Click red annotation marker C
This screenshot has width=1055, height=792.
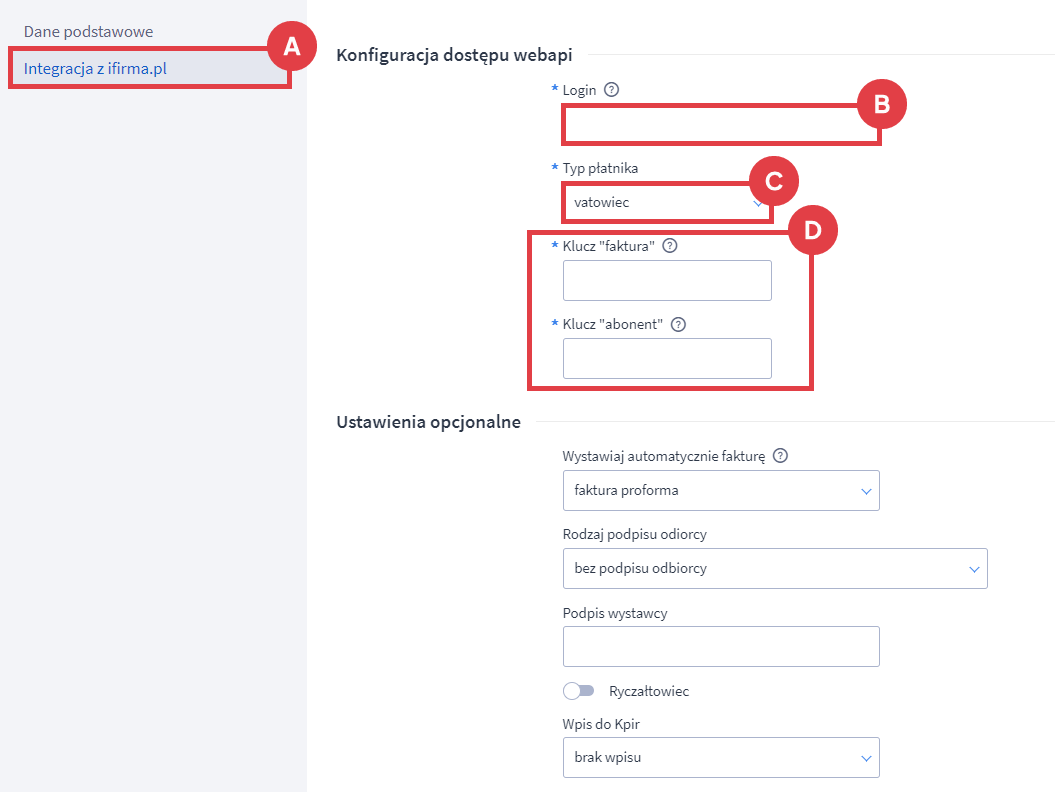[x=773, y=182]
